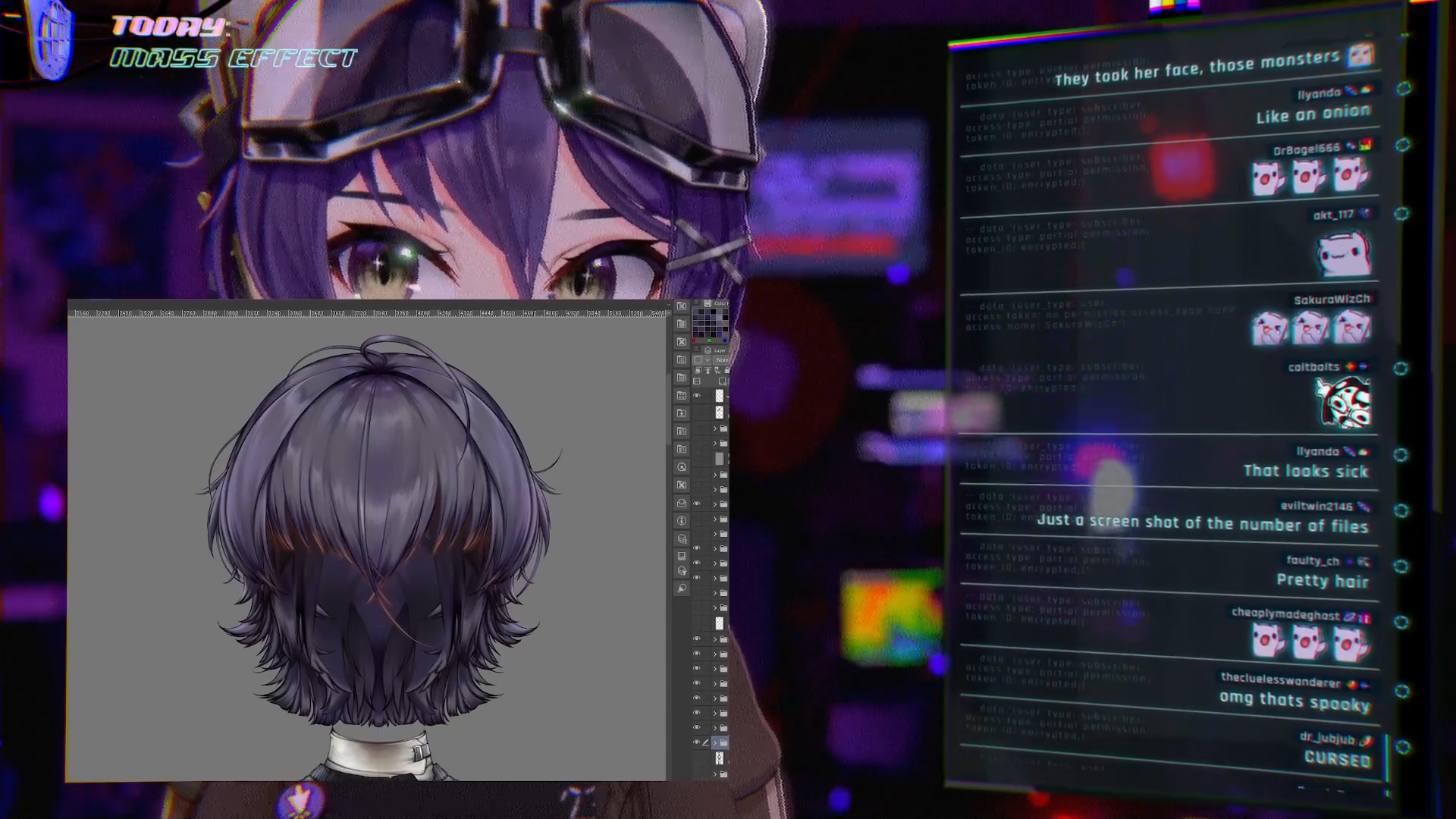Image resolution: width=1456 pixels, height=819 pixels.
Task: Open eviltwin2146's chat username
Action: [x=1316, y=506]
